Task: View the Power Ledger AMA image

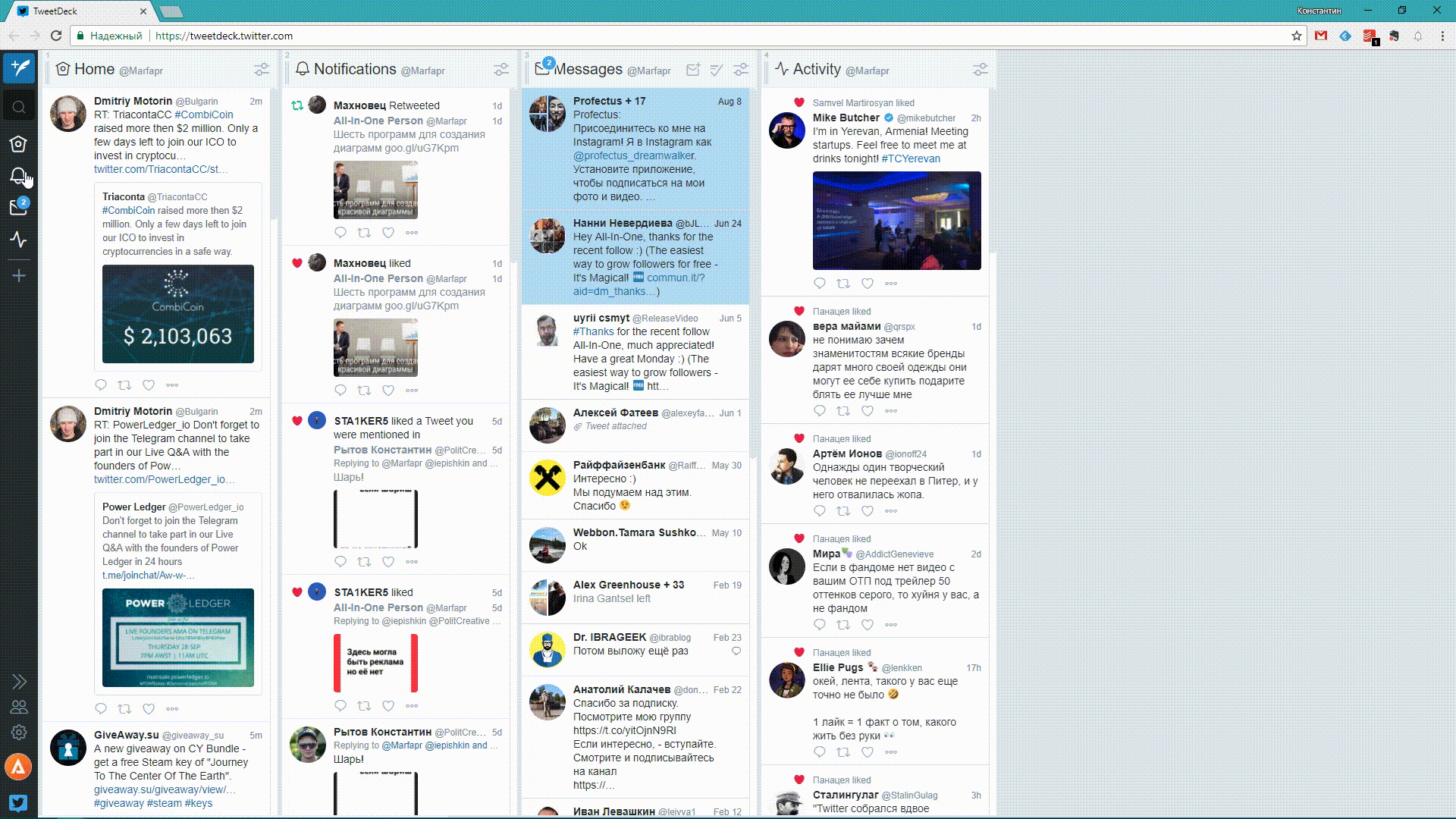Action: pos(178,638)
